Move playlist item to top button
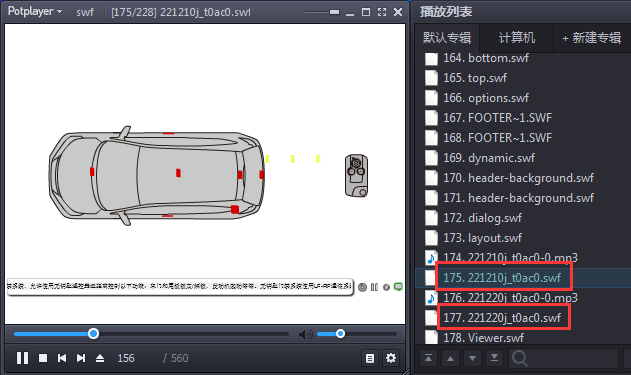The width and height of the screenshot is (631, 375). 429,358
